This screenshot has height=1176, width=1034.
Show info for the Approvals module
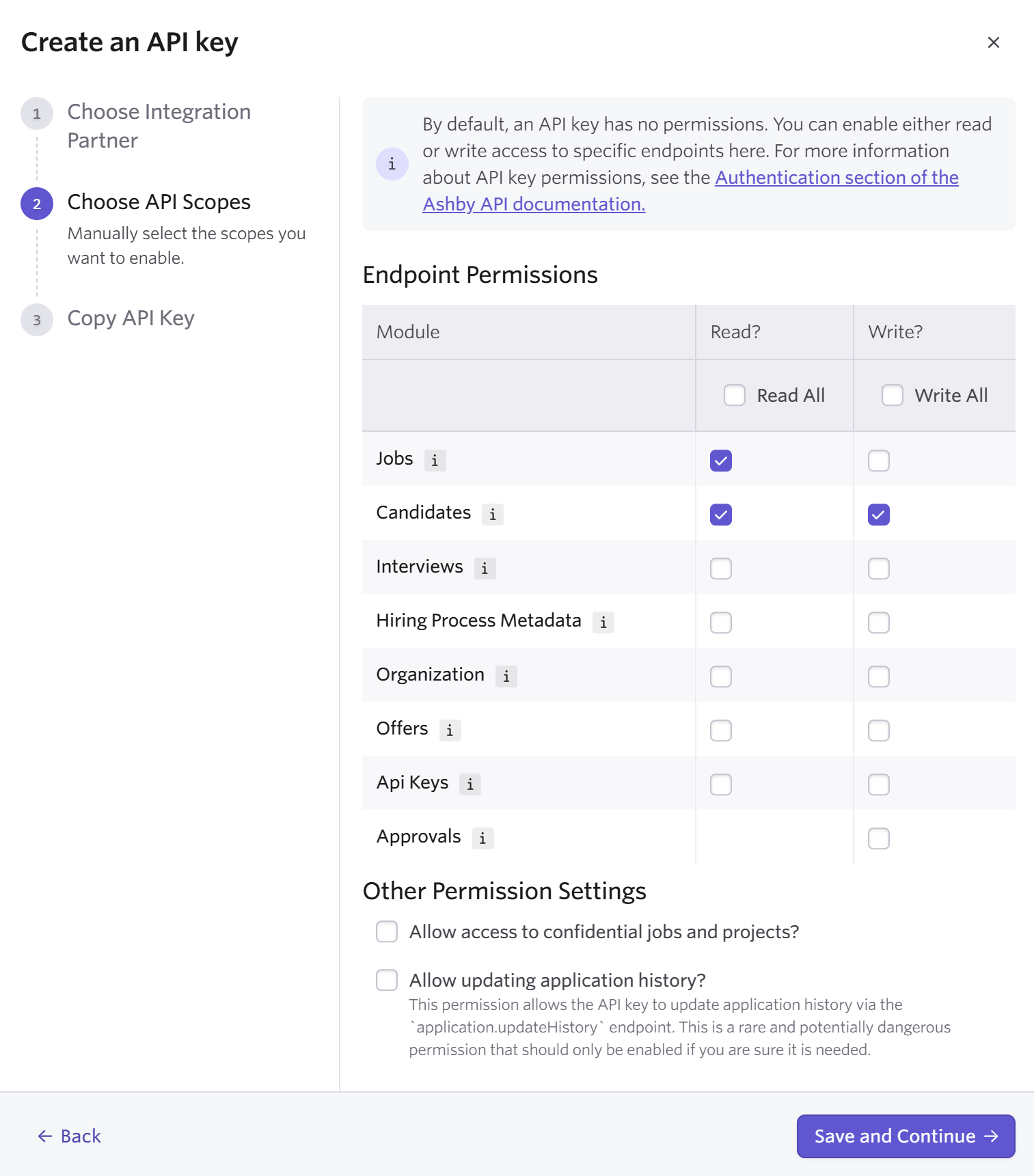[x=482, y=838]
